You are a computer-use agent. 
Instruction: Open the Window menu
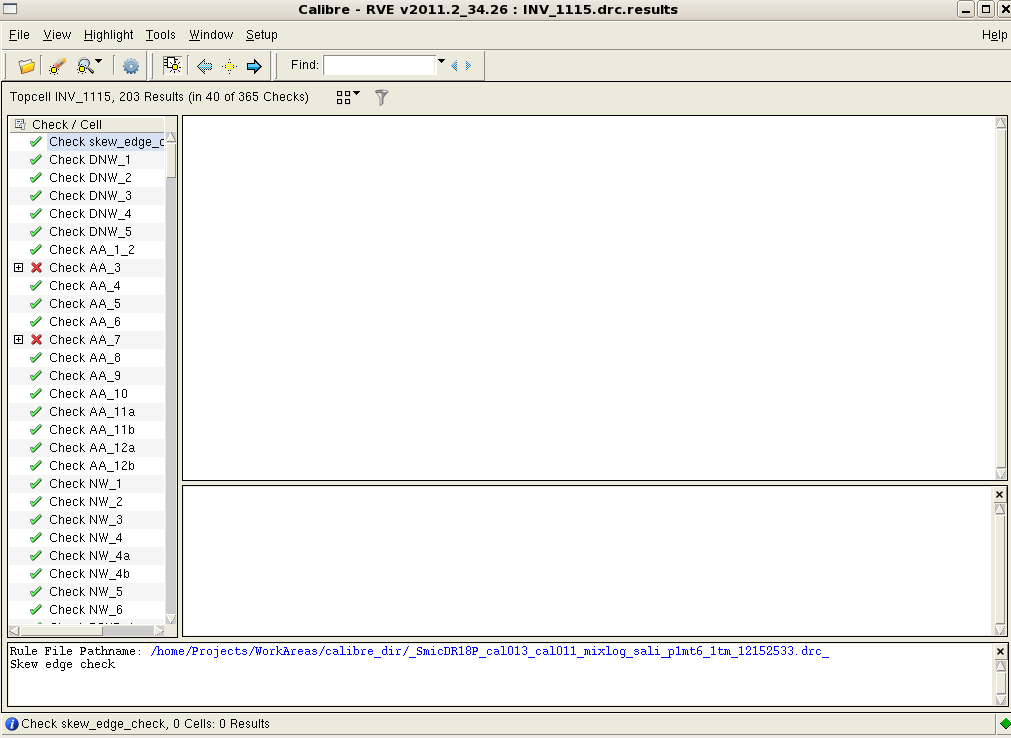point(211,35)
